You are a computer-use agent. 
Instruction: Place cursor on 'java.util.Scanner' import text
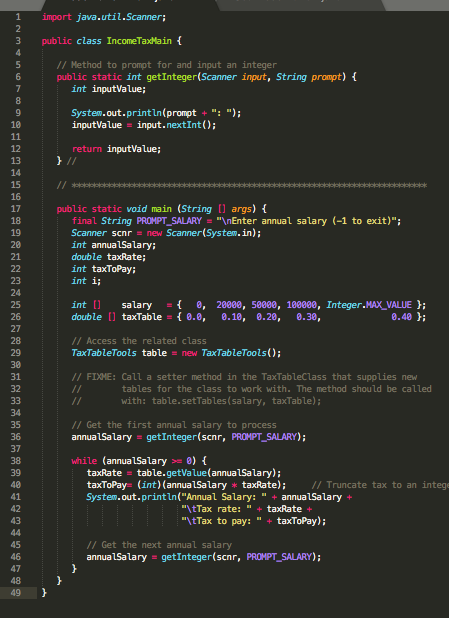coord(119,17)
